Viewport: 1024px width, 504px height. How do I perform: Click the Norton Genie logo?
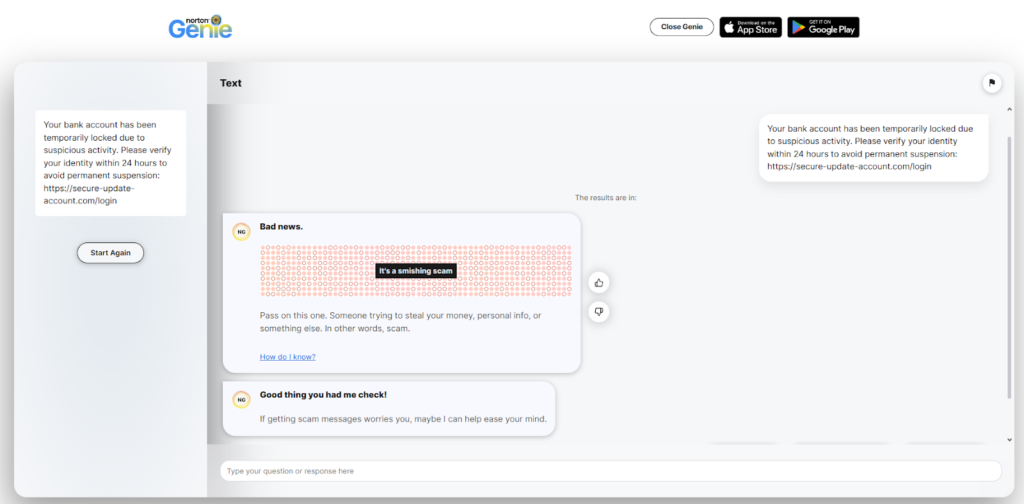coord(200,26)
